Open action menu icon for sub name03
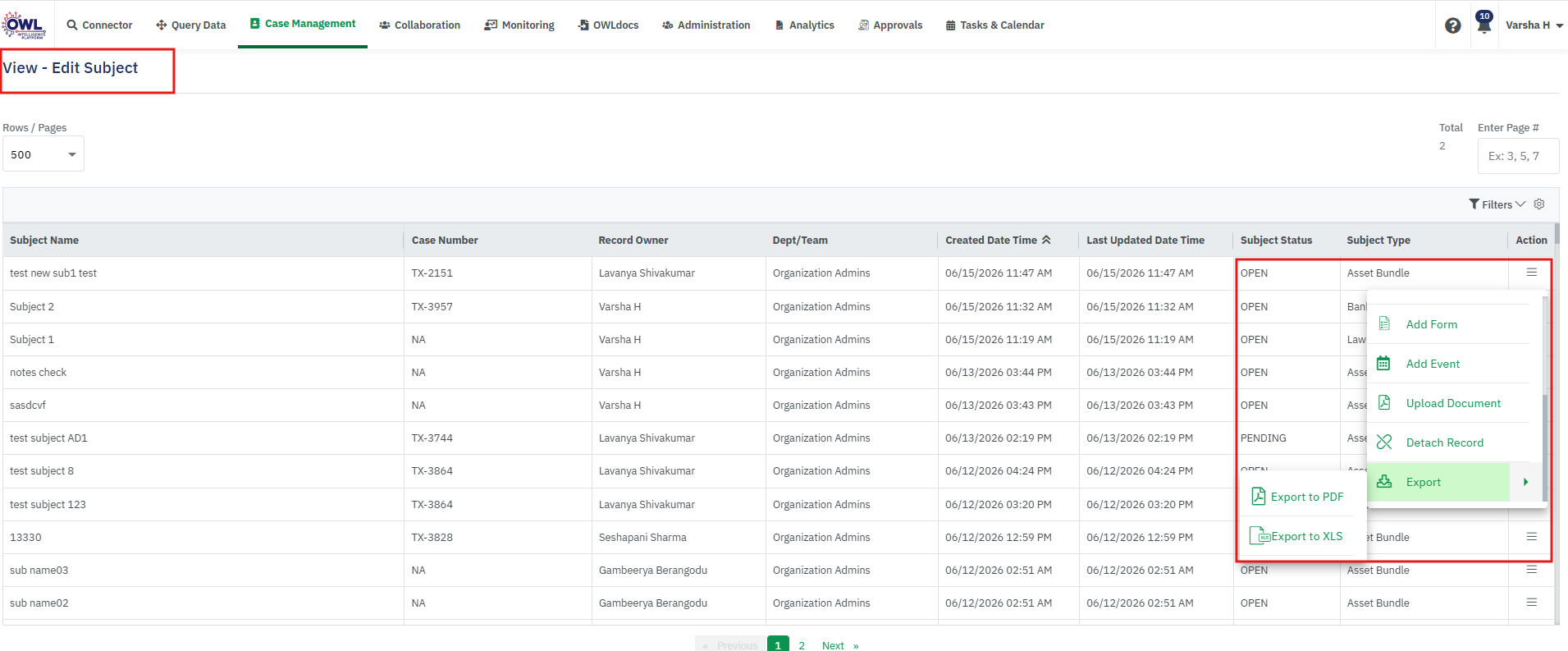 [x=1531, y=570]
